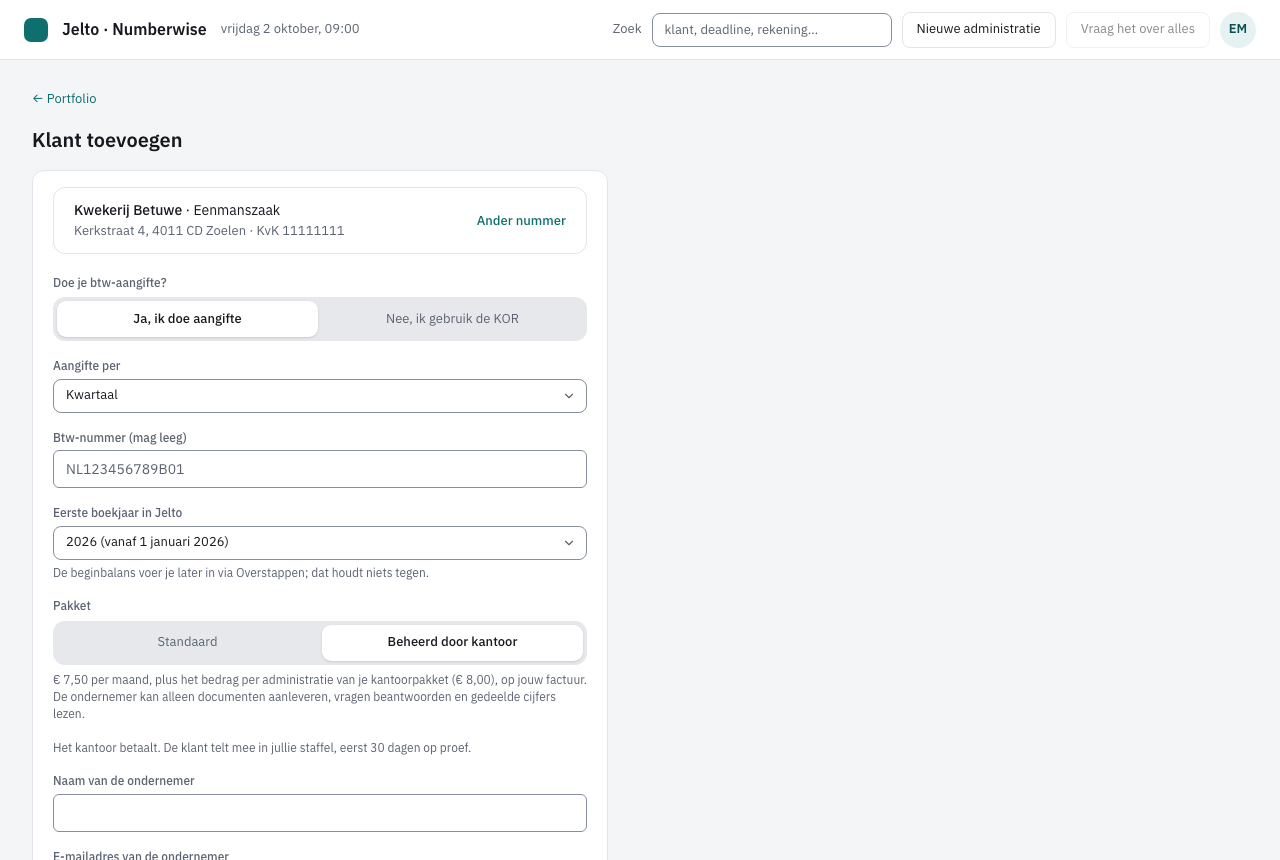Click into the Btw-nummer input field
1280x860 pixels.
point(320,469)
